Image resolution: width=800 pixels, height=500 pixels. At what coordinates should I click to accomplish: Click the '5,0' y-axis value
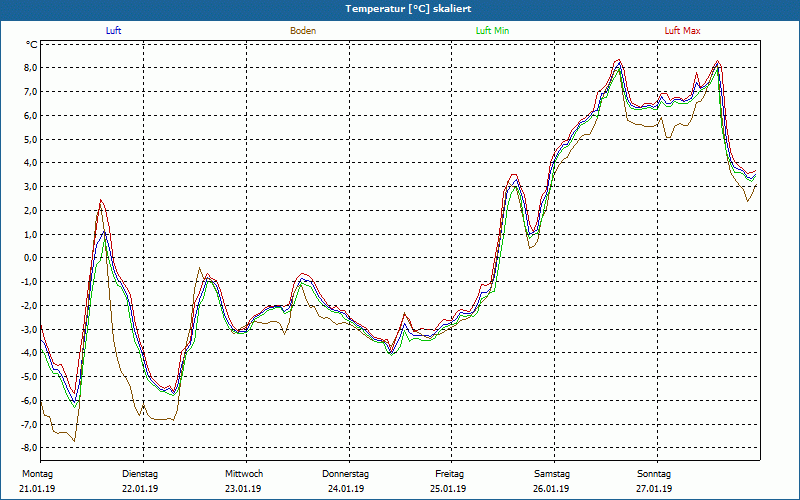coord(30,139)
